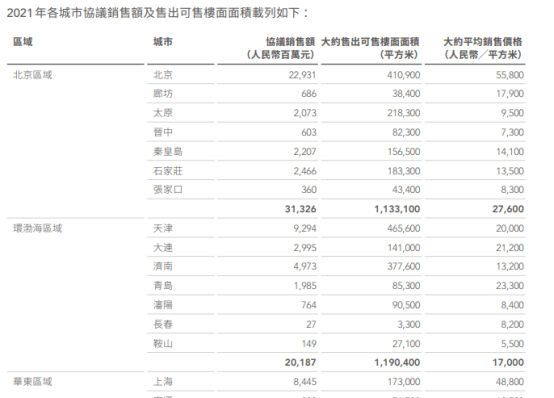Select Shenyang sales value 764
Image resolution: width=554 pixels, height=398 pixels.
point(309,305)
